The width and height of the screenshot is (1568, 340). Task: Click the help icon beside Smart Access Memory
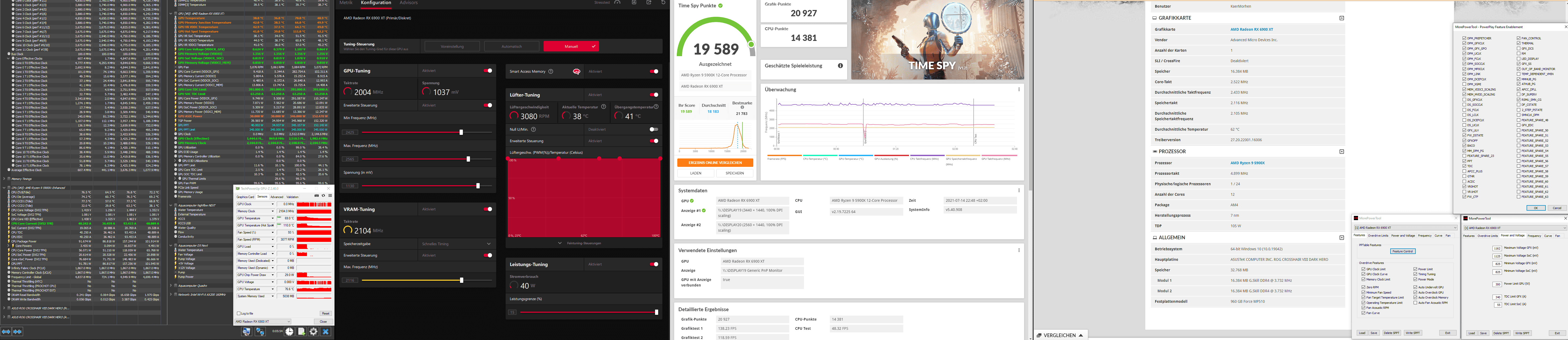pyautogui.click(x=551, y=71)
